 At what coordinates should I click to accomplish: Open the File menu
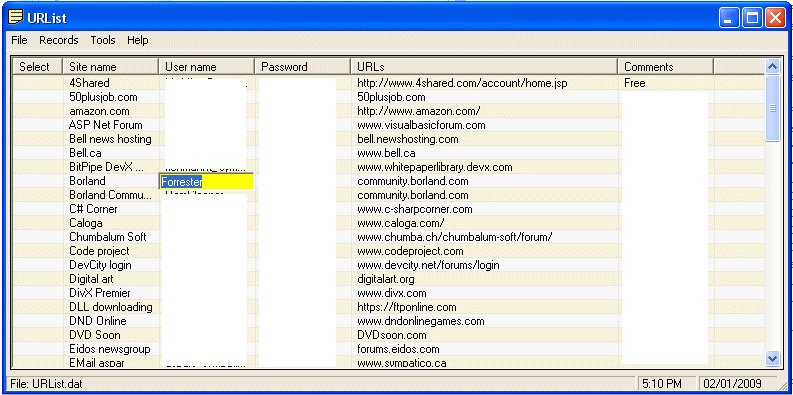click(19, 40)
